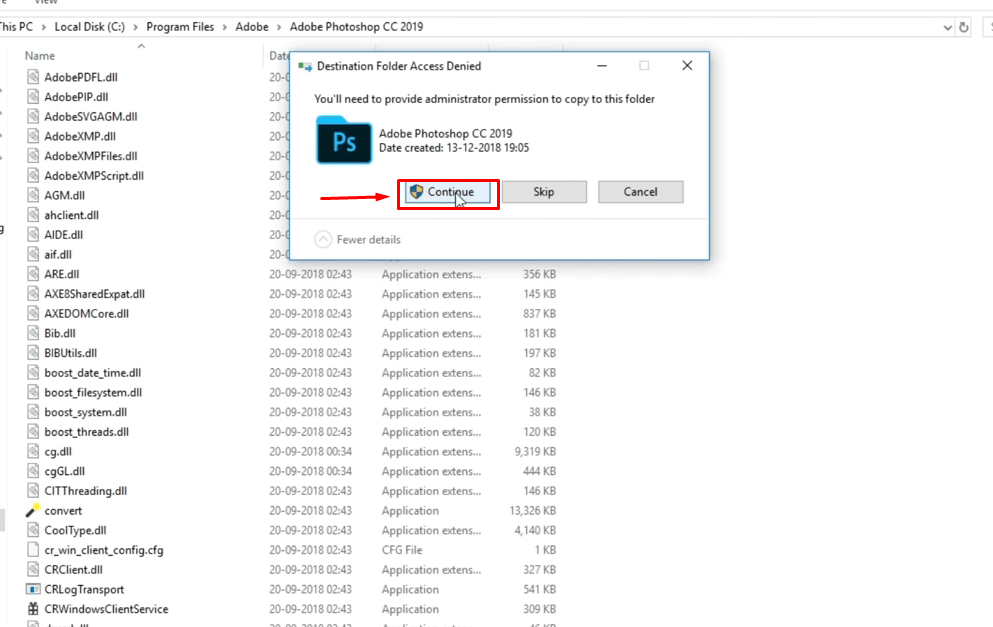This screenshot has height=627, width=993.
Task: Click the Skip button in dialog
Action: pyautogui.click(x=544, y=192)
